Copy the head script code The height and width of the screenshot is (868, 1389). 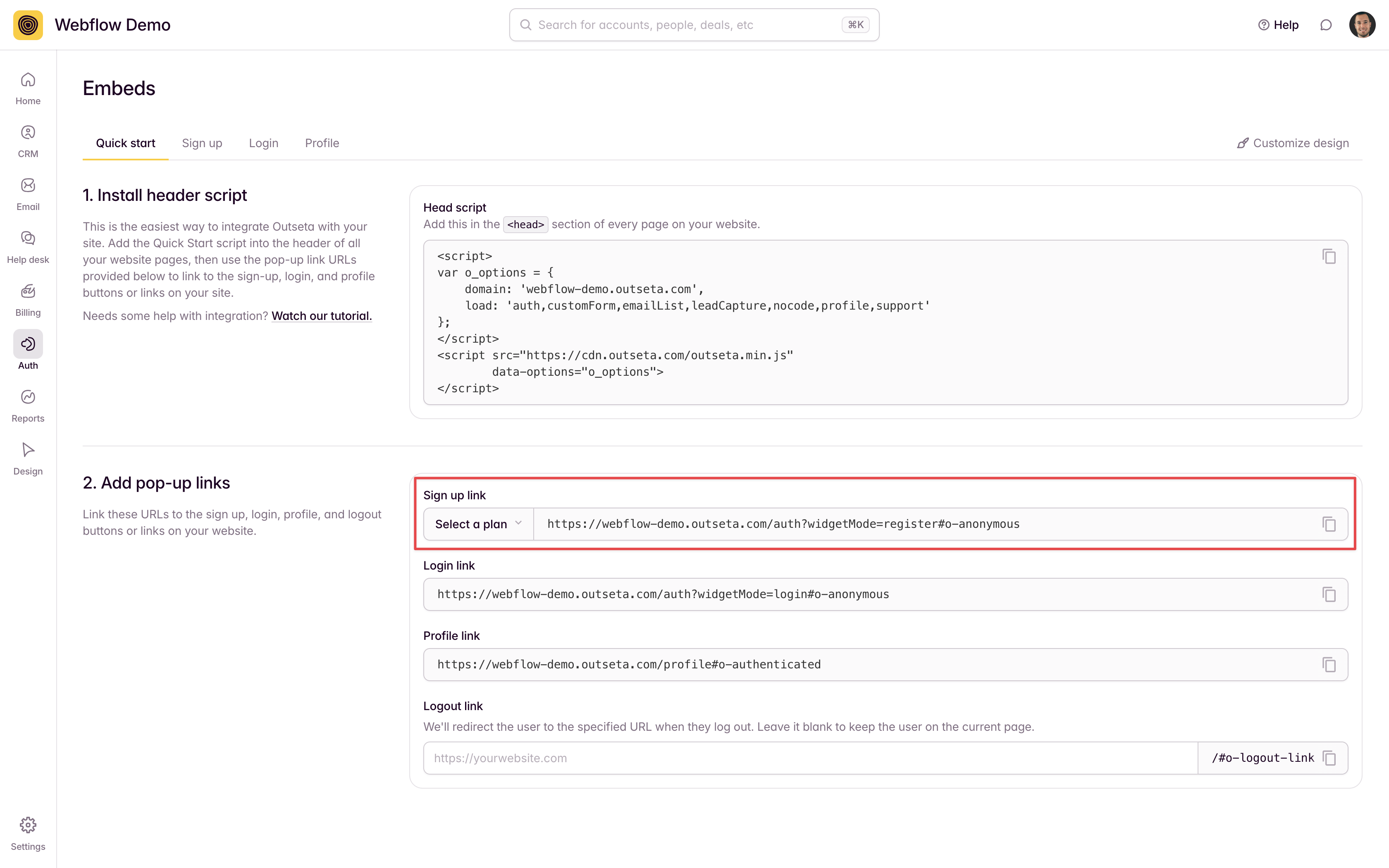pyautogui.click(x=1329, y=256)
